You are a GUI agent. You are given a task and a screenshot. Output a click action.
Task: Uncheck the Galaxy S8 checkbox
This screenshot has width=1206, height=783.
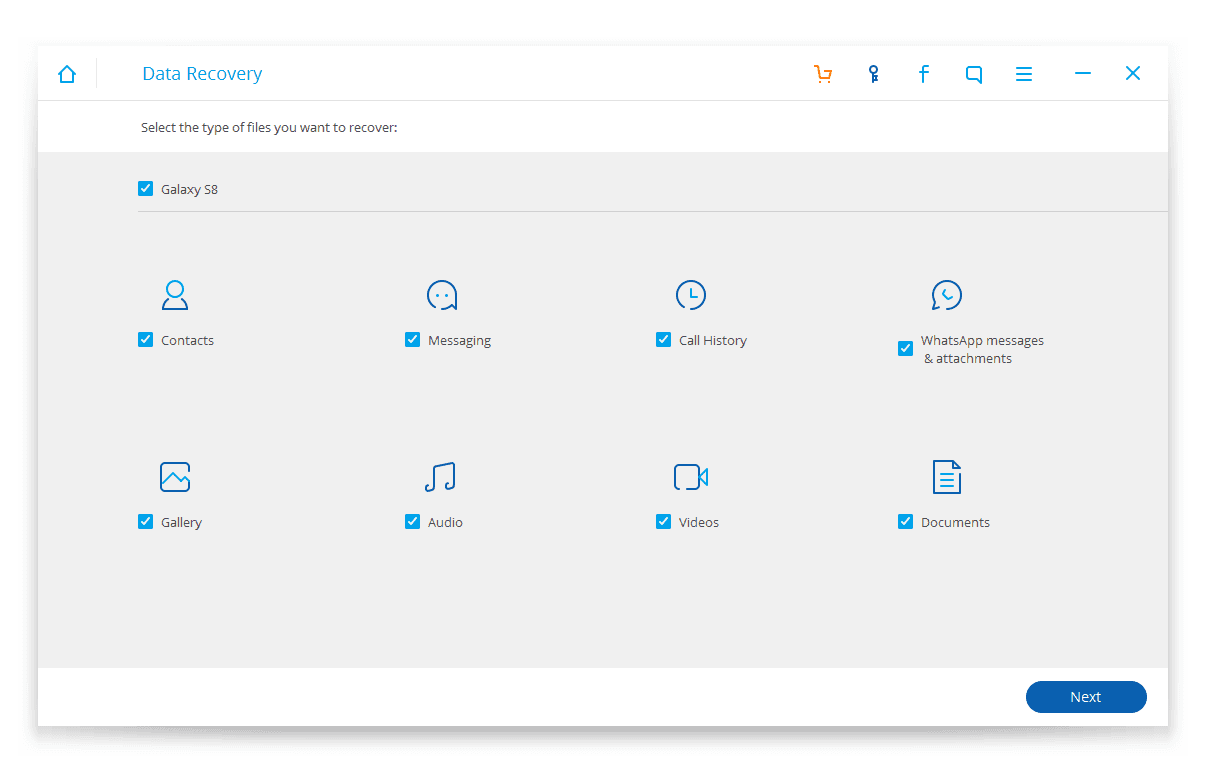tap(146, 188)
